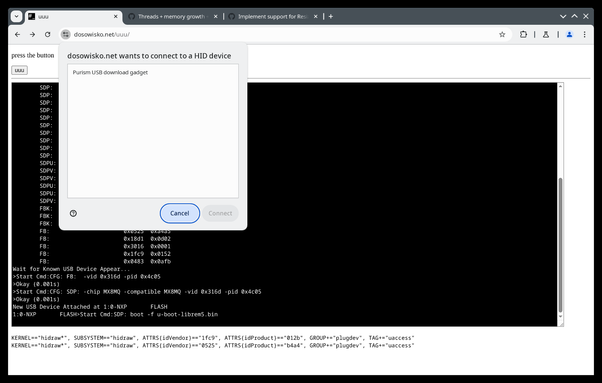Click the address bar URL field

(284, 35)
